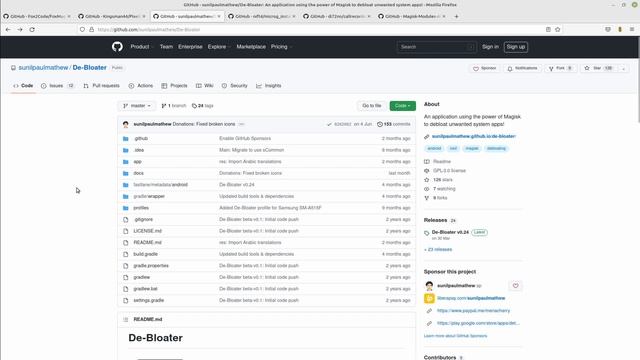Click the site lock icon in address bar
Viewport: 640px width, 360px height.
point(91,29)
